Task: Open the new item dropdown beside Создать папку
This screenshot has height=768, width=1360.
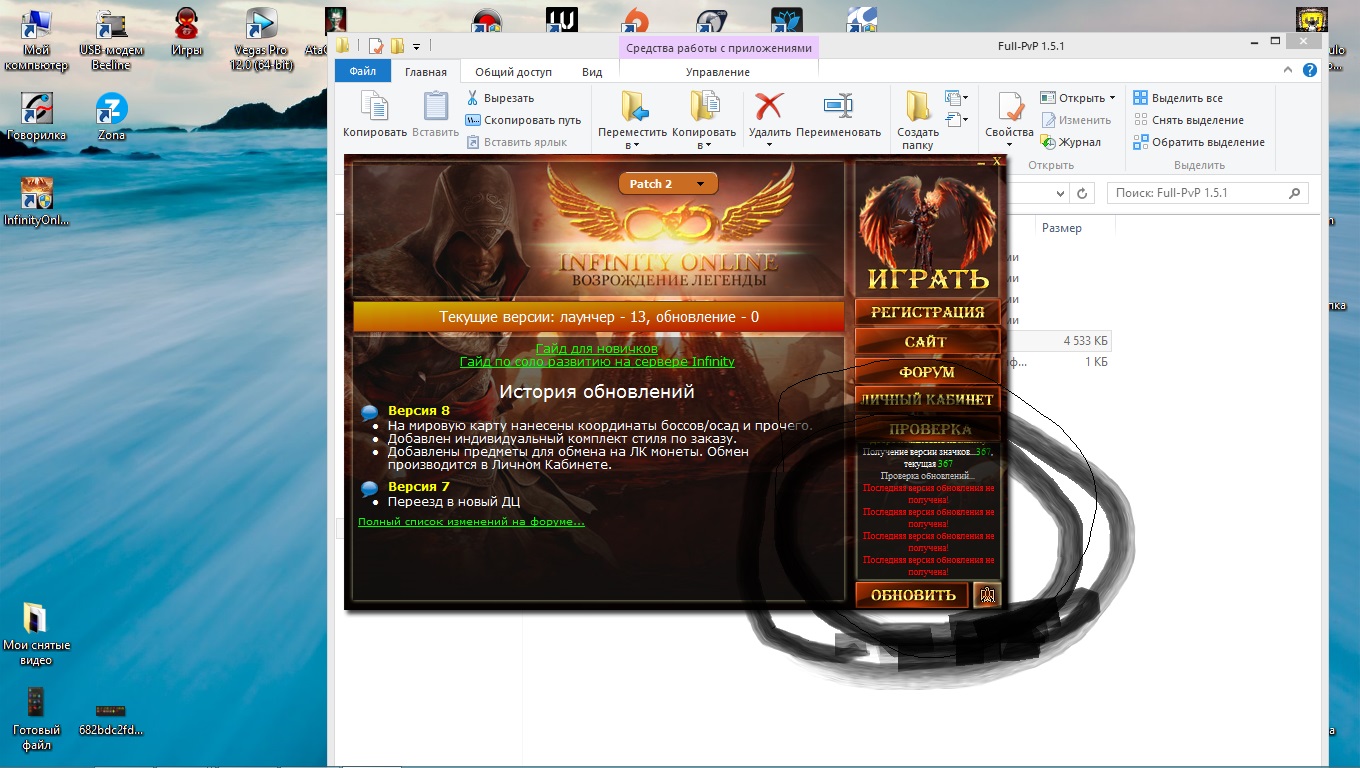Action: point(957,98)
